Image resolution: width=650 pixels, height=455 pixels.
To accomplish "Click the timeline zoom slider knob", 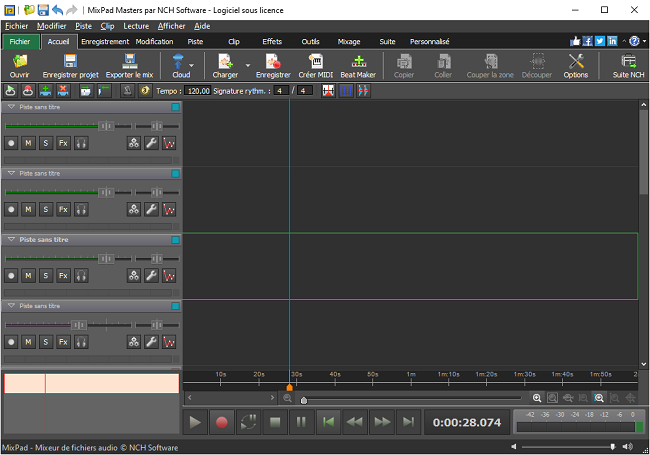I will [x=304, y=400].
